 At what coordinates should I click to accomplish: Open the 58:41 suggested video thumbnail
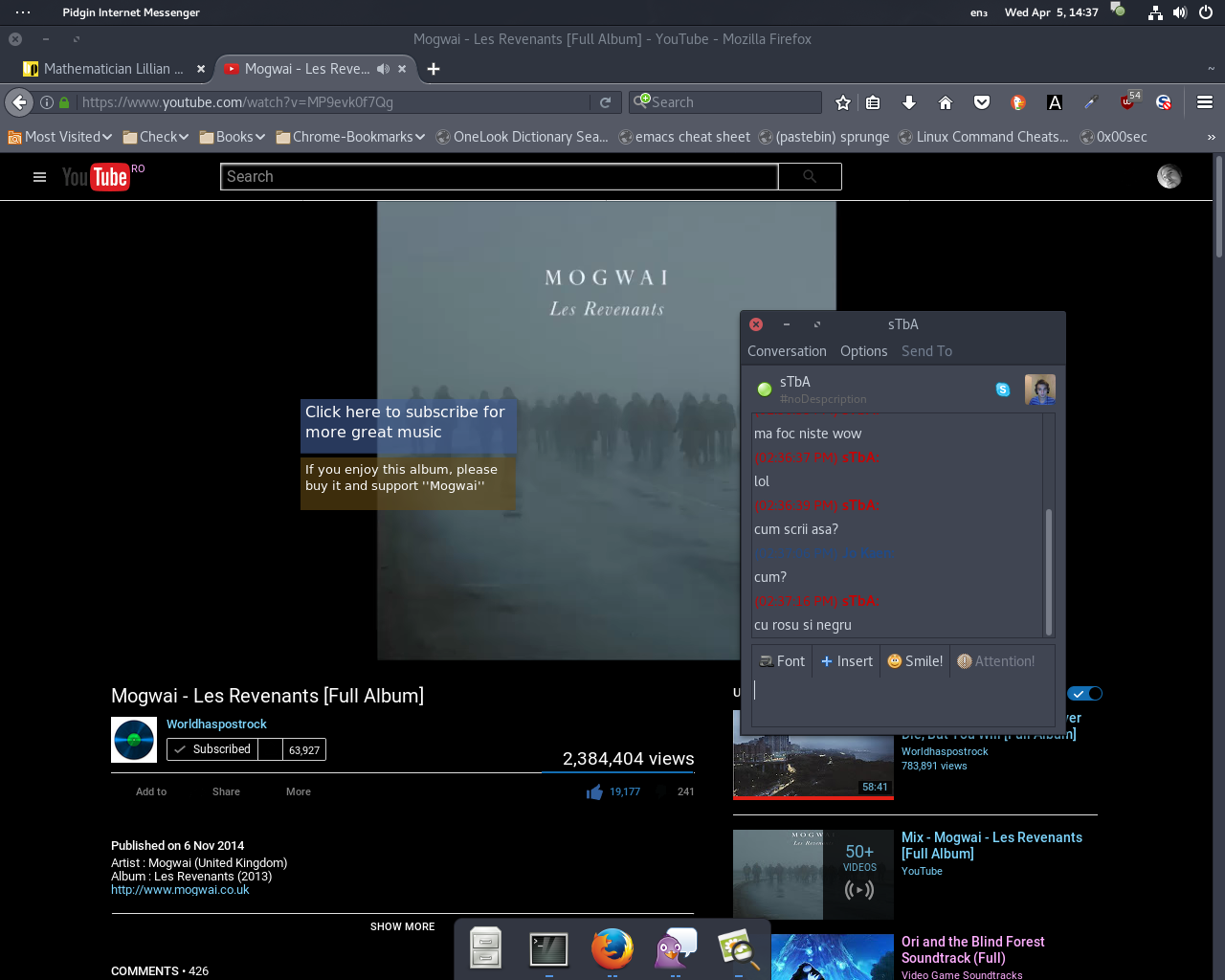click(813, 754)
